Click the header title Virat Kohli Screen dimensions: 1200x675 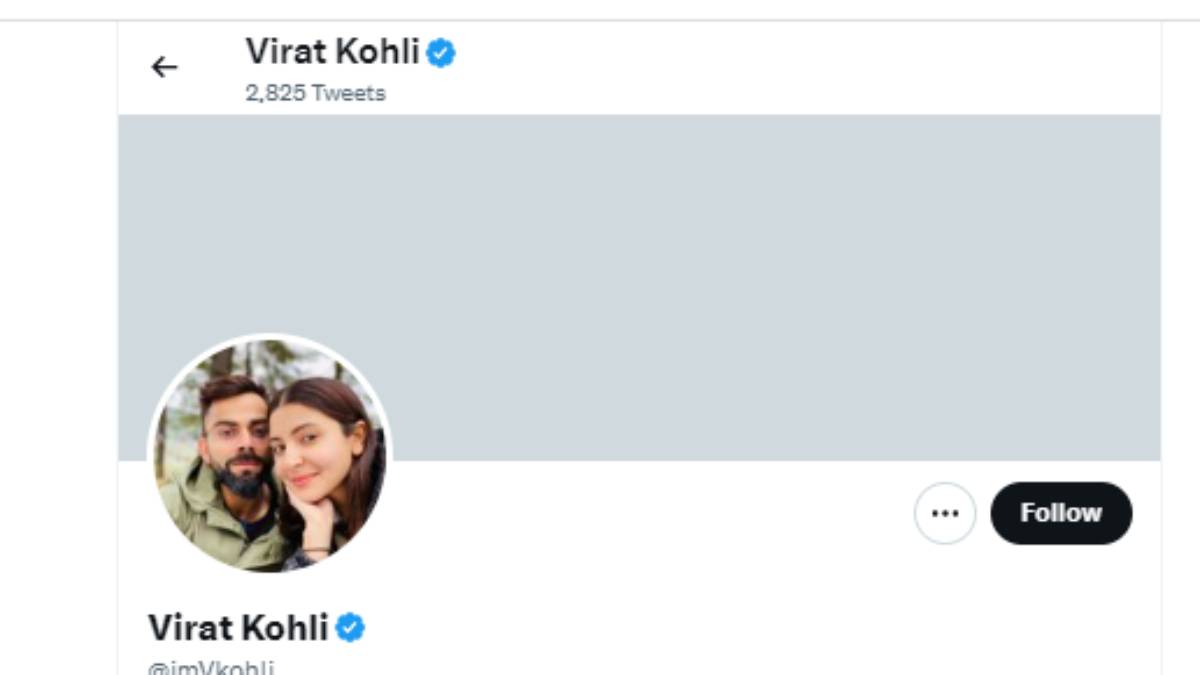pyautogui.click(x=335, y=52)
